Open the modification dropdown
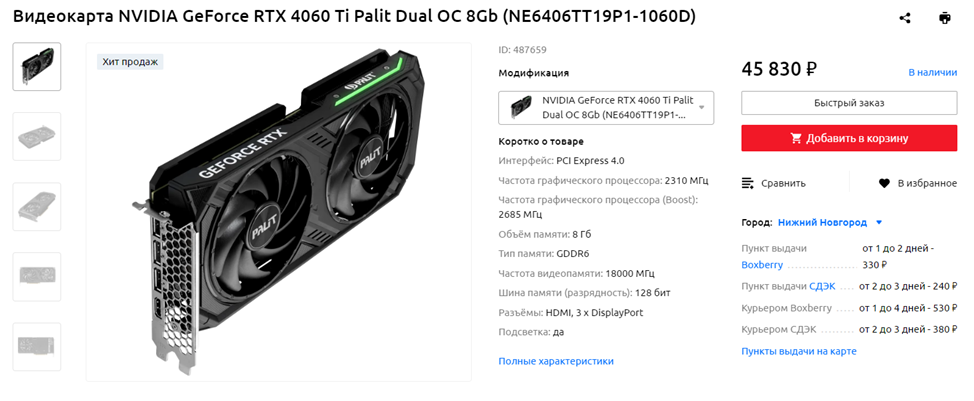The width and height of the screenshot is (974, 401). (x=606, y=108)
